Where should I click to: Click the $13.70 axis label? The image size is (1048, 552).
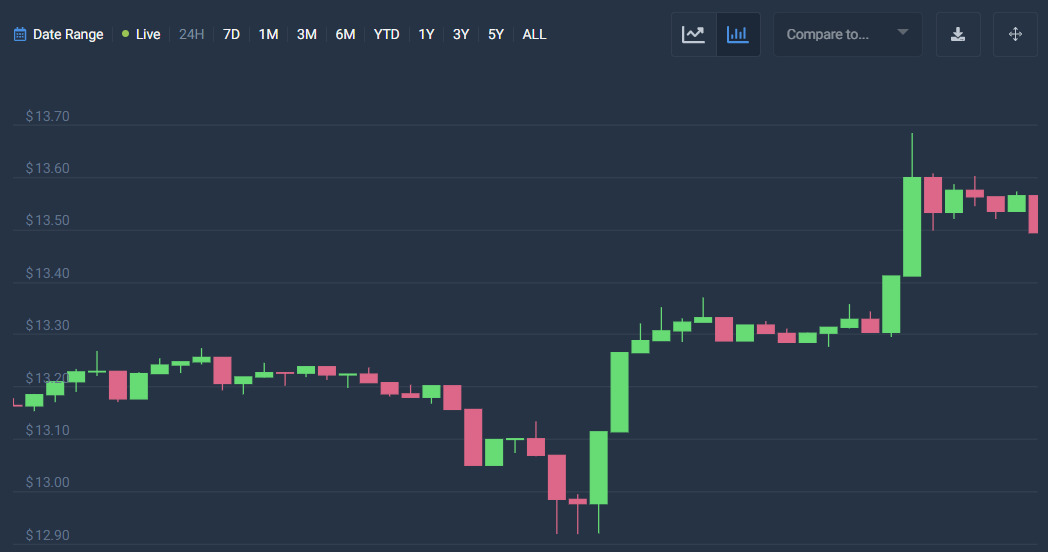click(47, 116)
